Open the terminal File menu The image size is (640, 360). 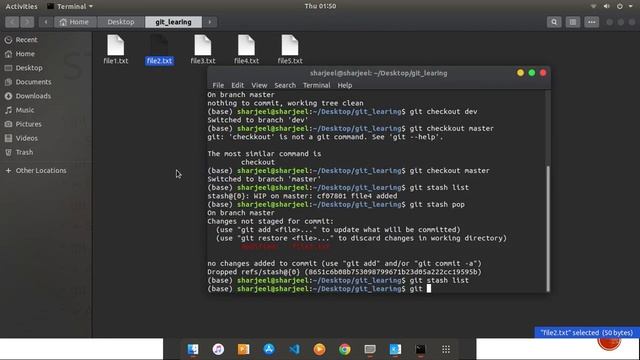(218, 85)
